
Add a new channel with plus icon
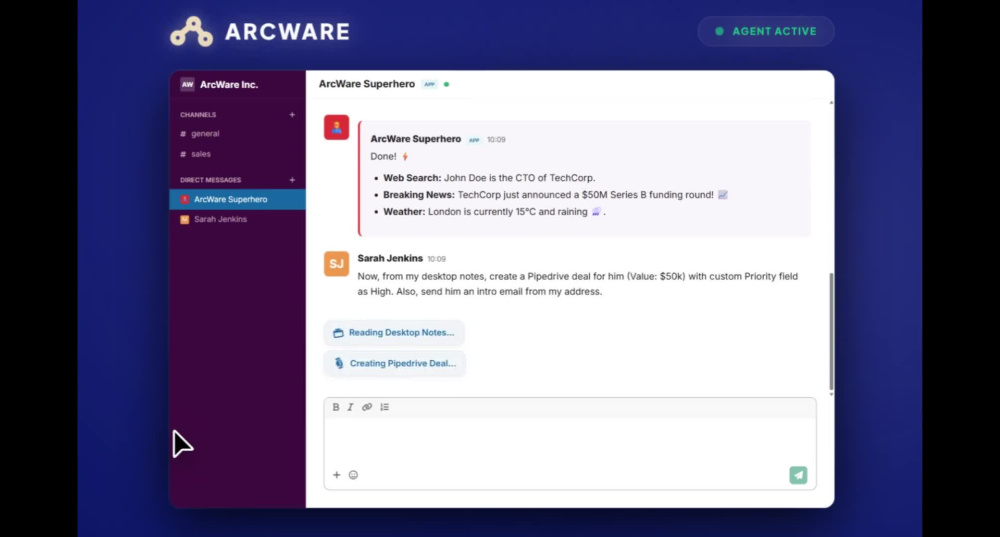[x=292, y=115]
